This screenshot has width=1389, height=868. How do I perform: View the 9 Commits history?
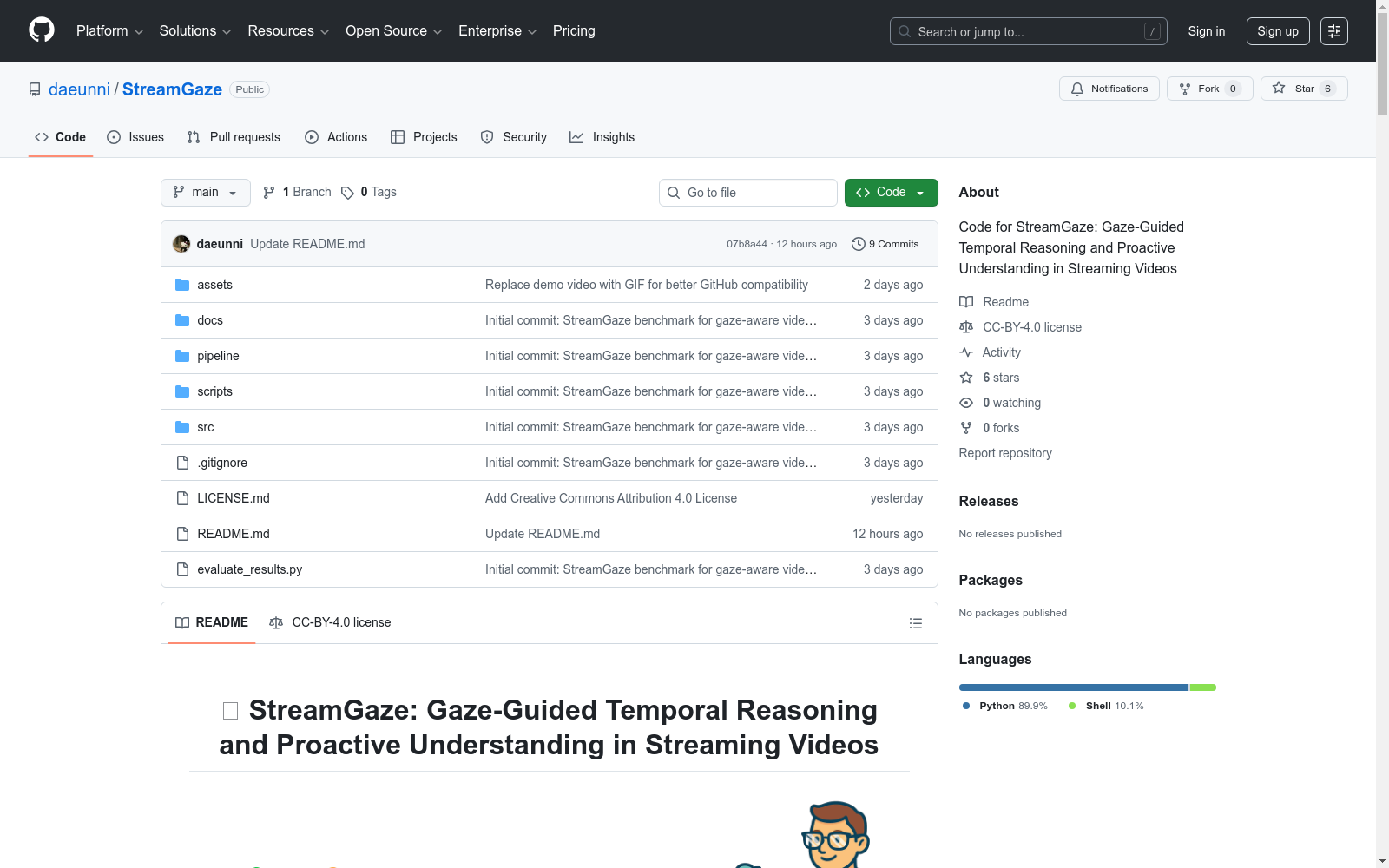tap(885, 244)
